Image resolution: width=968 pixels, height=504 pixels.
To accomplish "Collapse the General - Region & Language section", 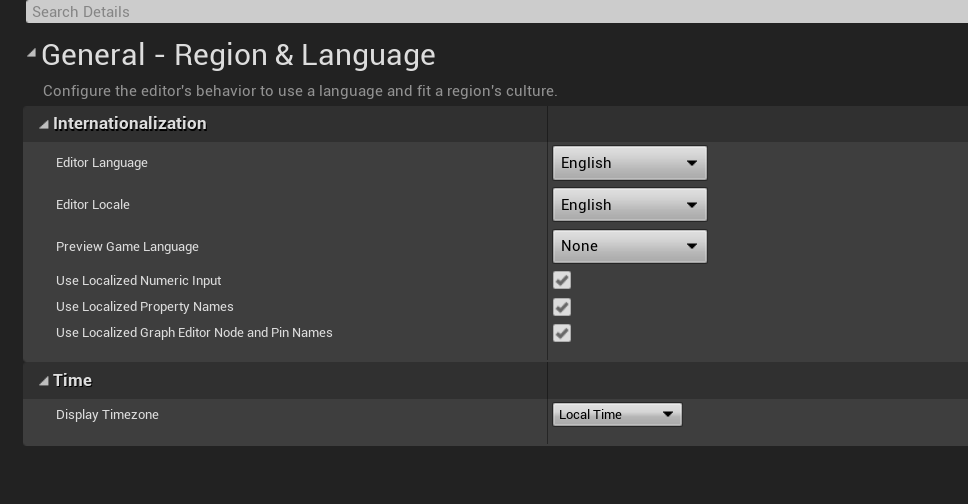I will [31, 54].
